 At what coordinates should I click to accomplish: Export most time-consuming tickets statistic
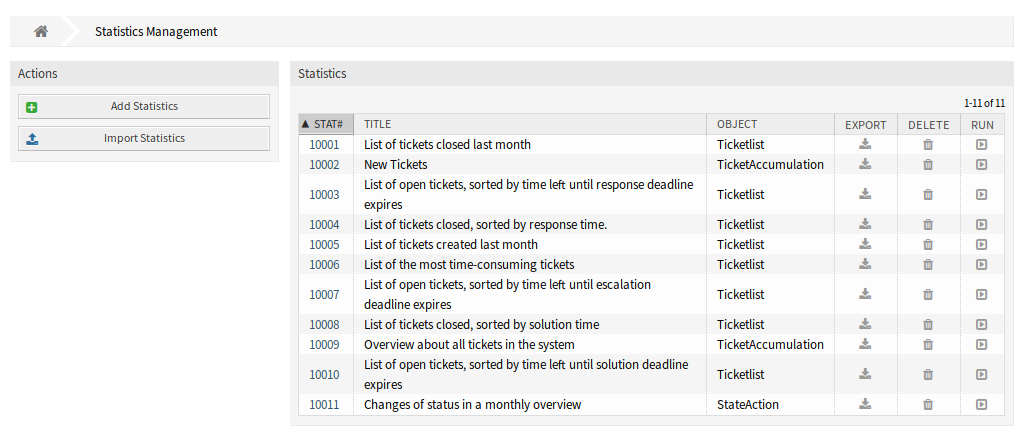pos(865,264)
